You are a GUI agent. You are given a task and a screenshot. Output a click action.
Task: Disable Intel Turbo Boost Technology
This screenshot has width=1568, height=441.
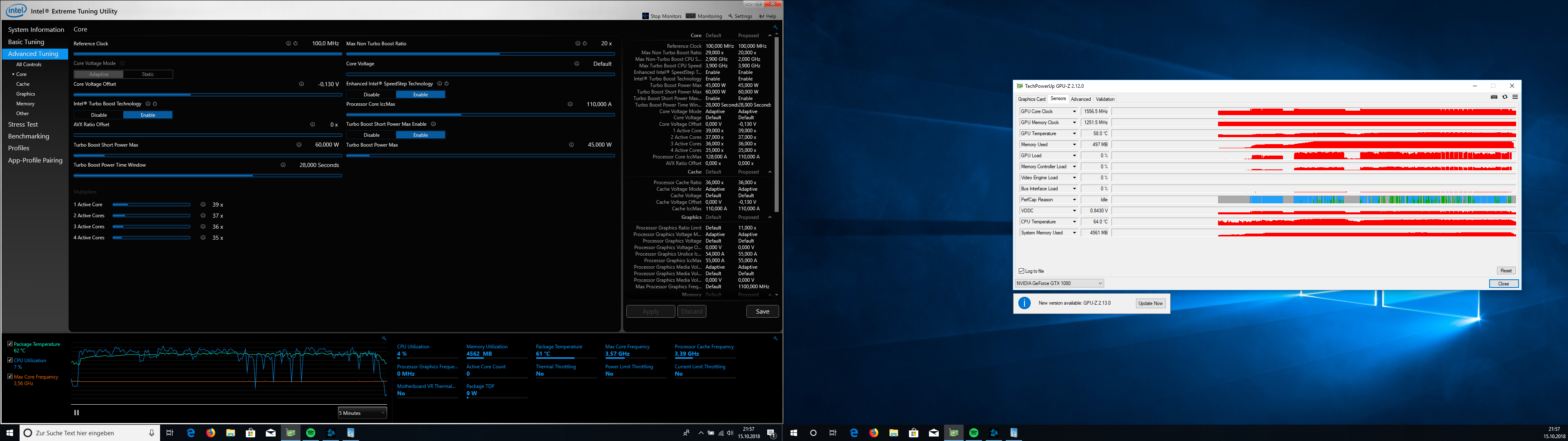click(x=98, y=114)
